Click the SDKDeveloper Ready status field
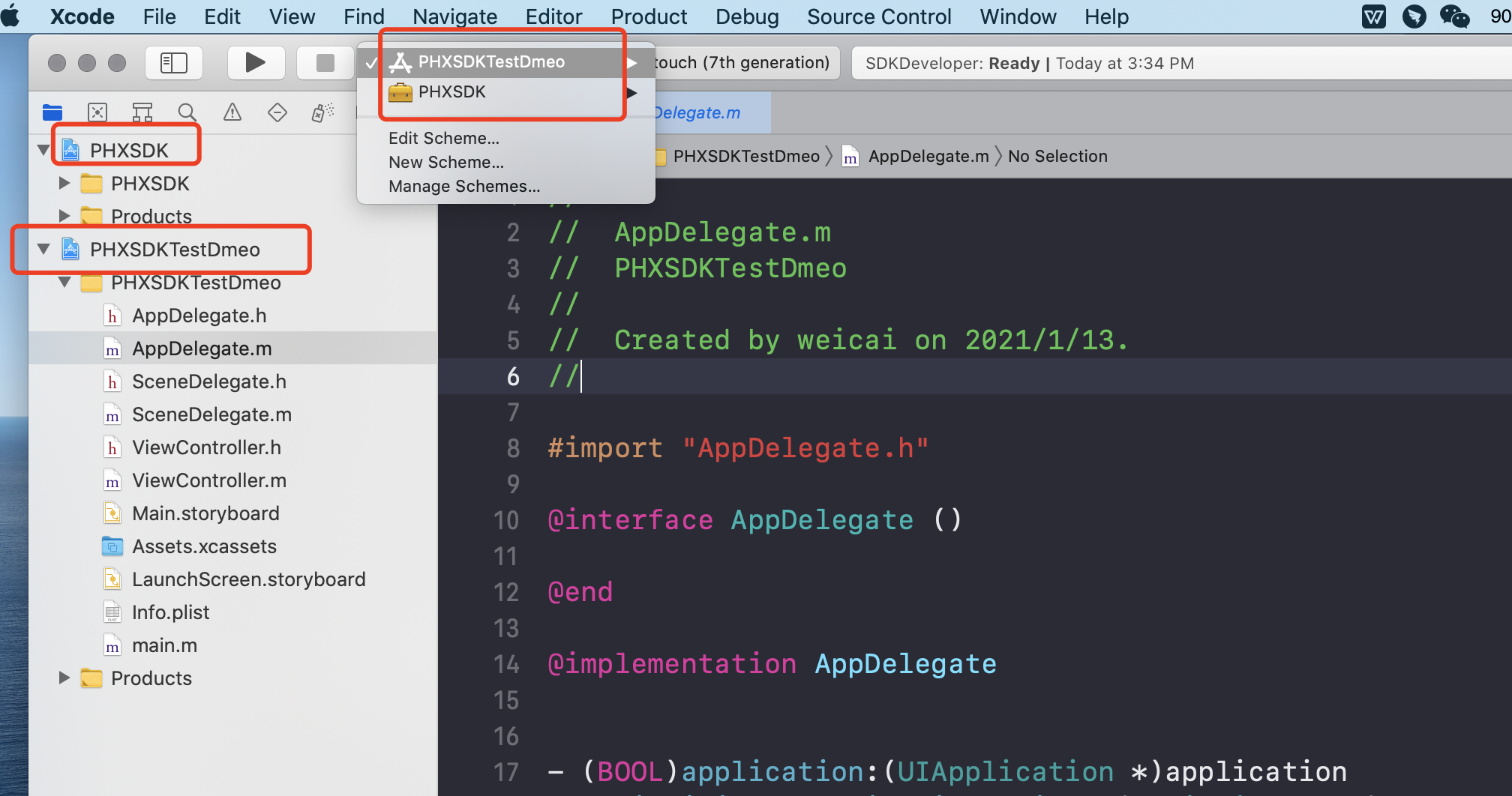Viewport: 1512px width, 796px height. (1181, 63)
